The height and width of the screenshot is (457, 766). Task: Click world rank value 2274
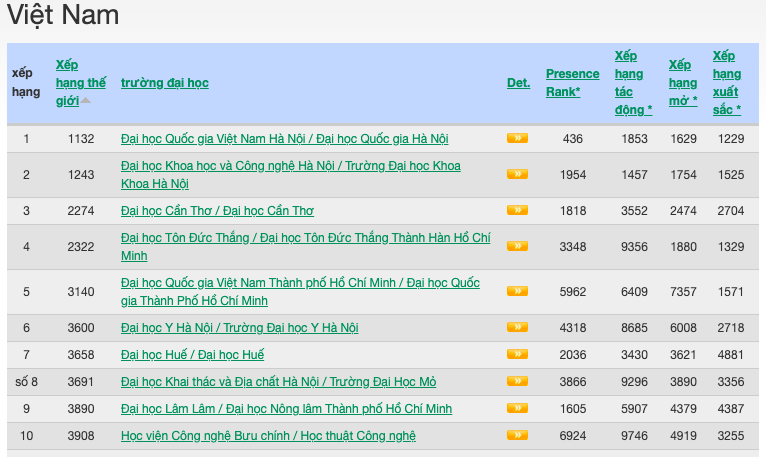pos(81,211)
